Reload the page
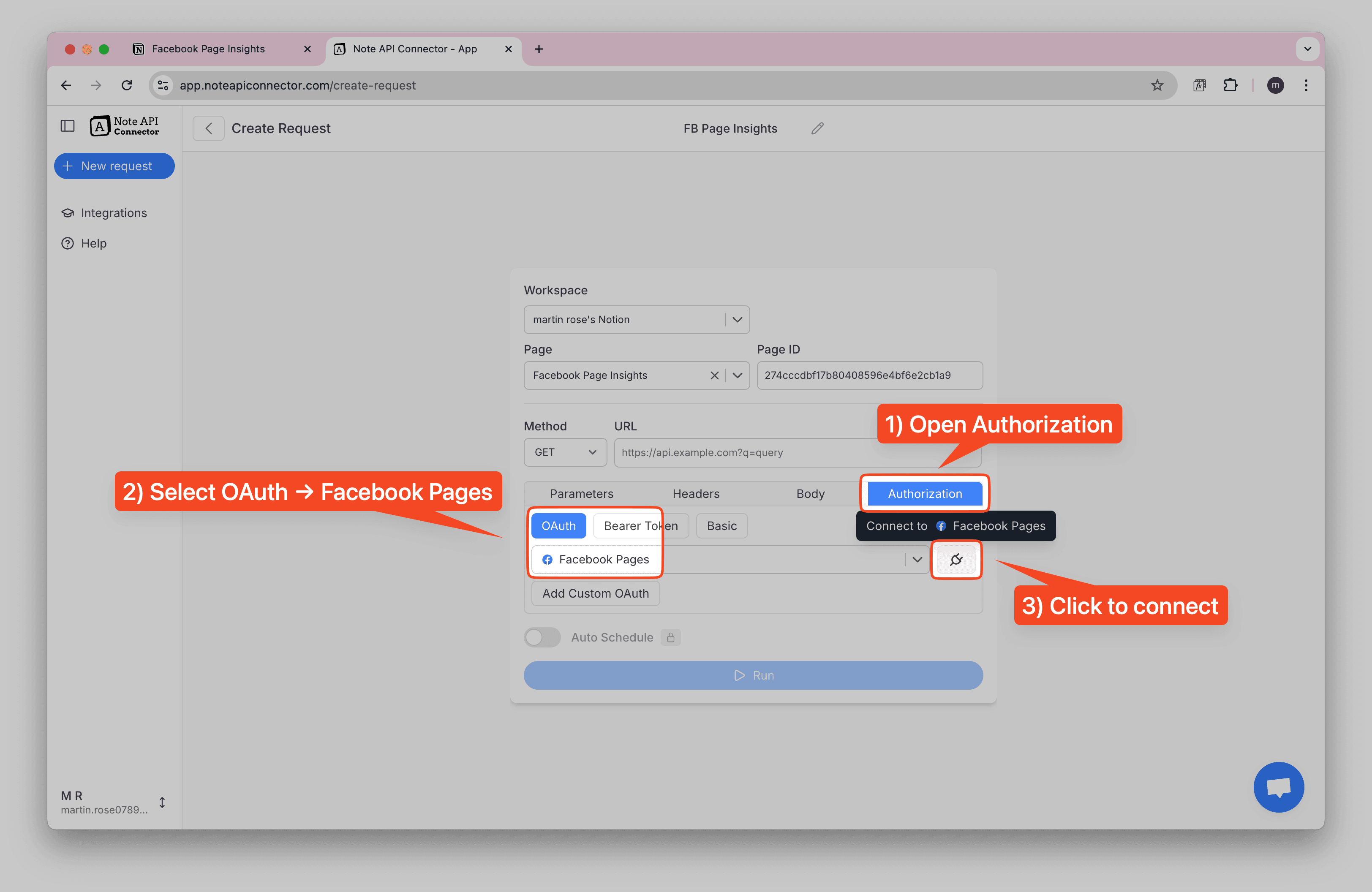This screenshot has height=892, width=1372. (127, 85)
